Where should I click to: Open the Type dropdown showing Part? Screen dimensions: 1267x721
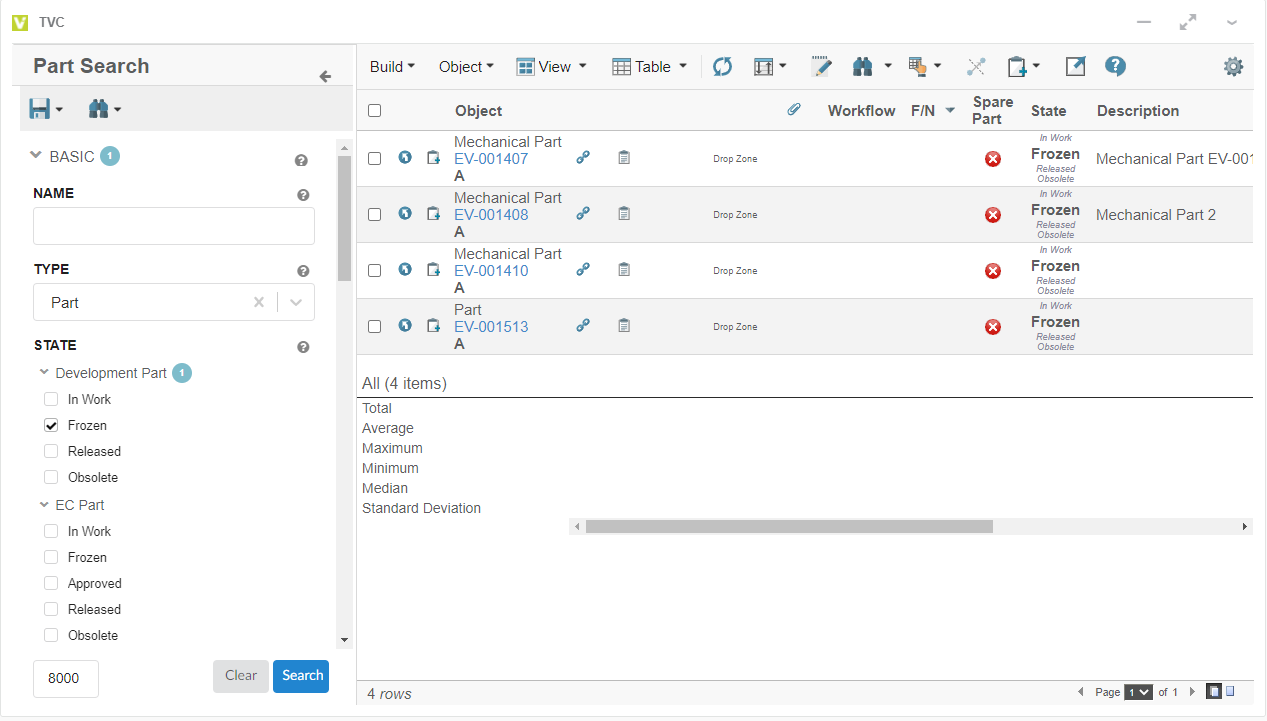pyautogui.click(x=296, y=303)
